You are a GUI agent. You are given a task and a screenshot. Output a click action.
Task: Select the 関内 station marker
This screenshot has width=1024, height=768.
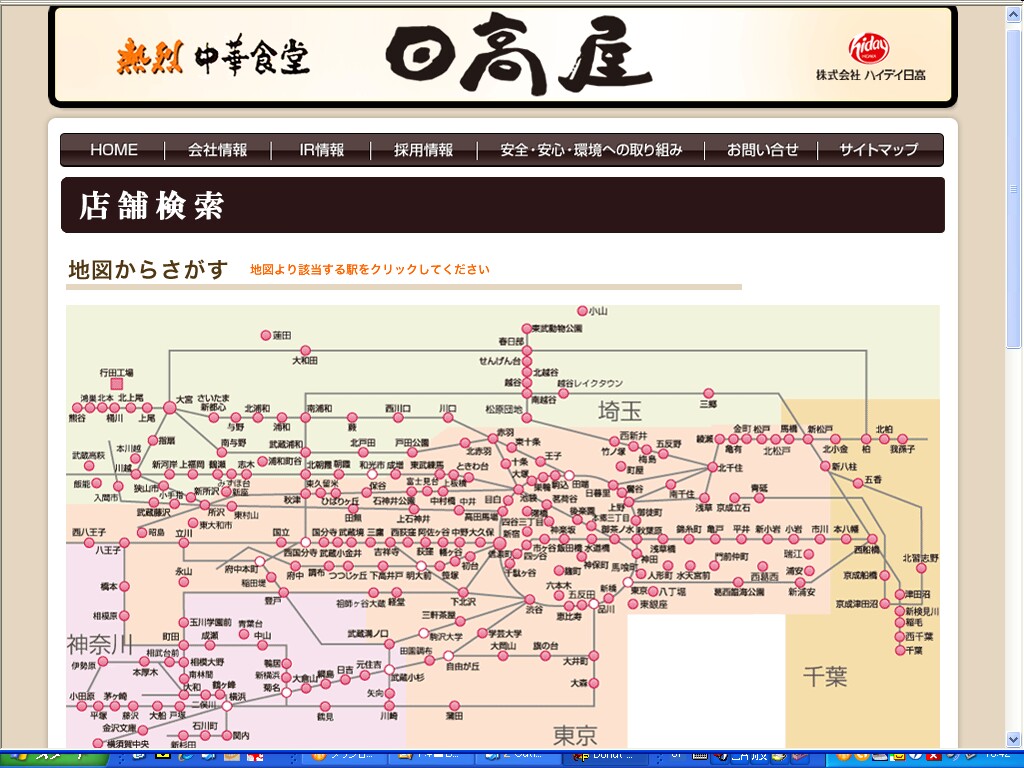click(x=227, y=735)
